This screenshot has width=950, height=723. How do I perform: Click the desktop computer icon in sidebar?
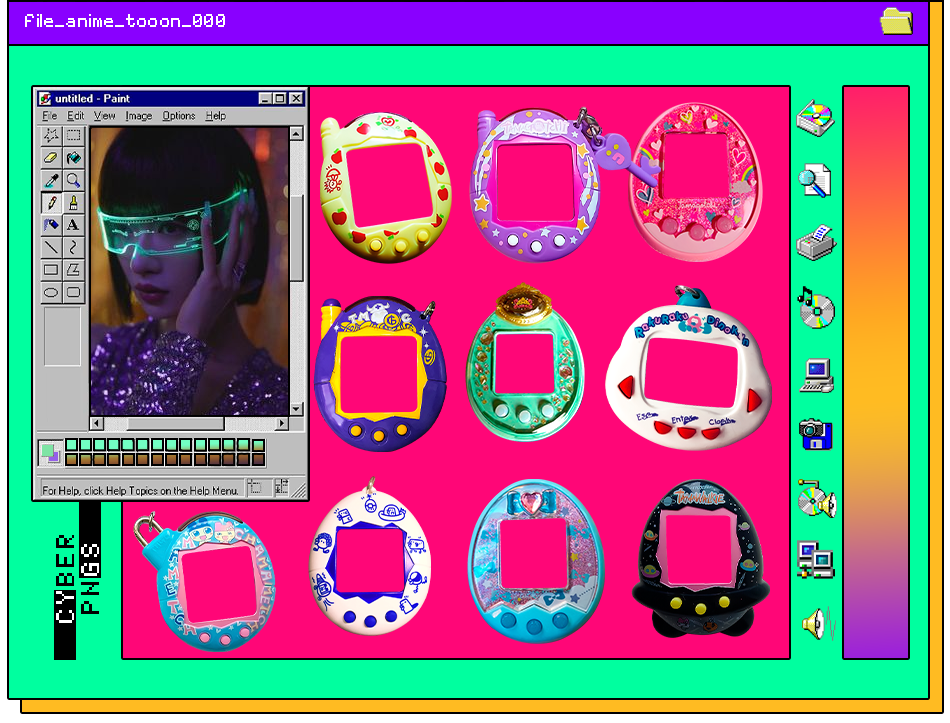[x=817, y=376]
